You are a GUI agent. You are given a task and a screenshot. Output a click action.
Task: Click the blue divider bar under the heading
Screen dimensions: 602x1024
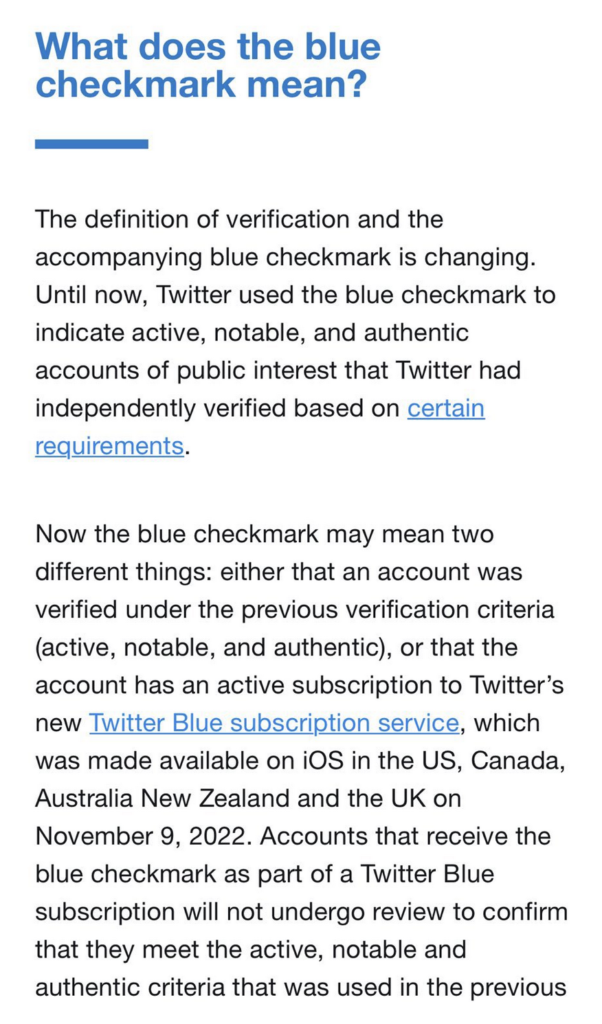(x=91, y=144)
